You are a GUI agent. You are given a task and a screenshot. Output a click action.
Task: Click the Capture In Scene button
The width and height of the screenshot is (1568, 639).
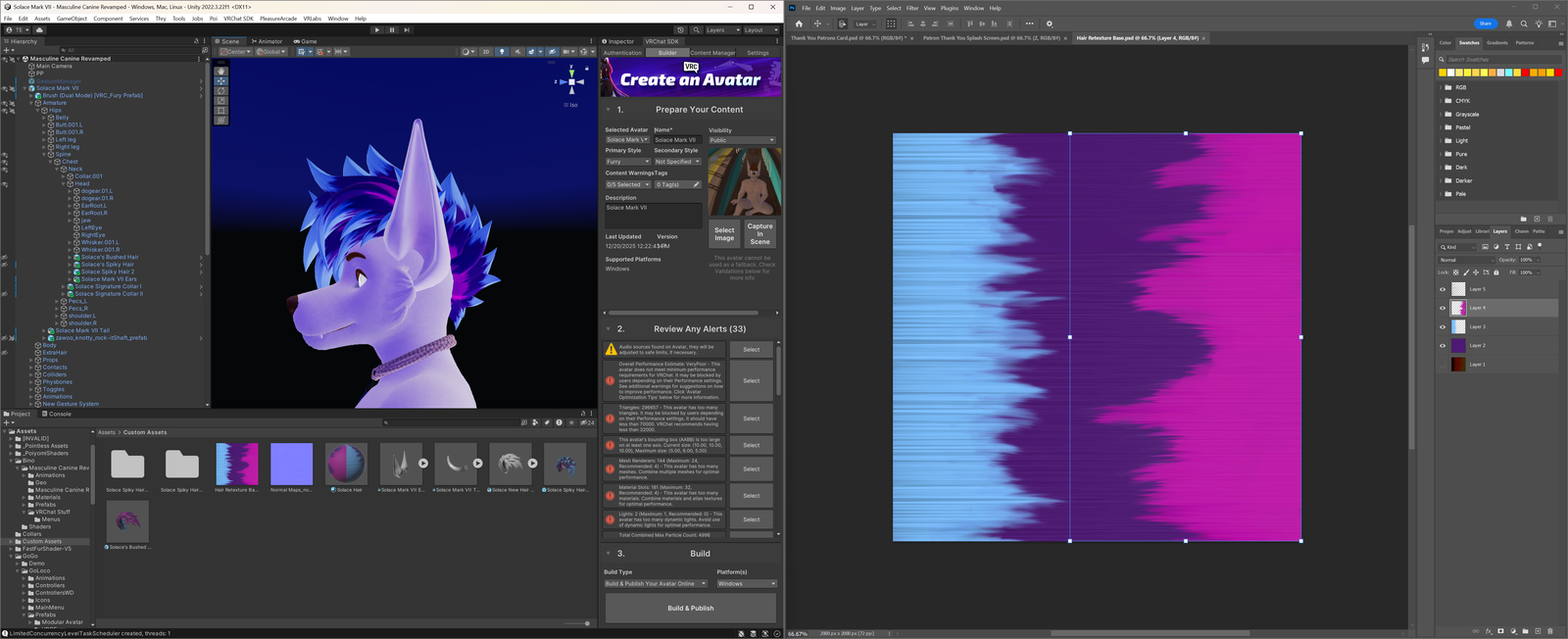(759, 233)
